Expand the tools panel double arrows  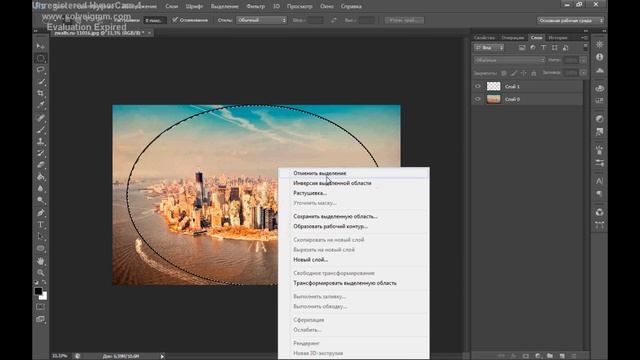36,31
